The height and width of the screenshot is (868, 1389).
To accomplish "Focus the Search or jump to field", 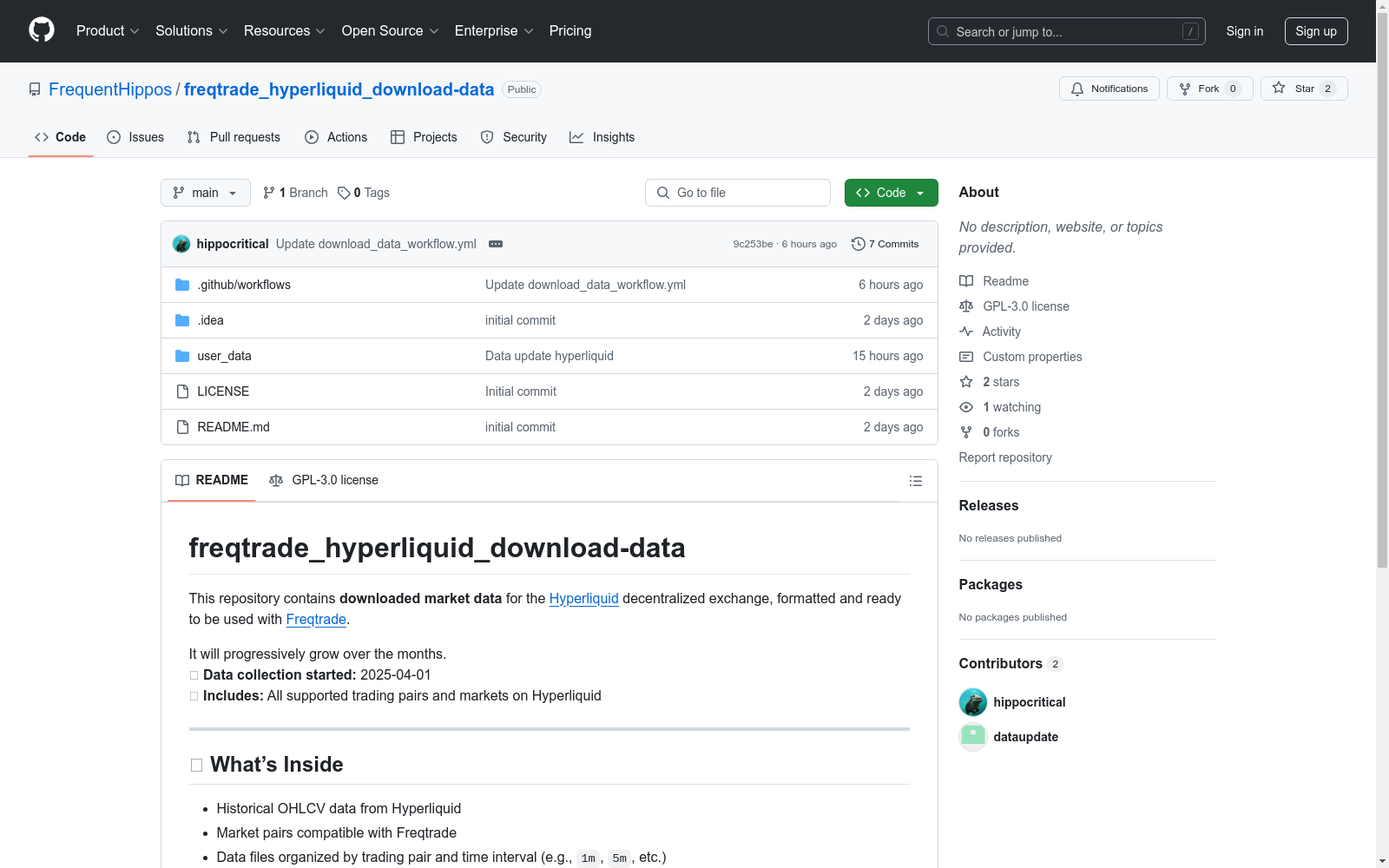I will pyautogui.click(x=1067, y=31).
